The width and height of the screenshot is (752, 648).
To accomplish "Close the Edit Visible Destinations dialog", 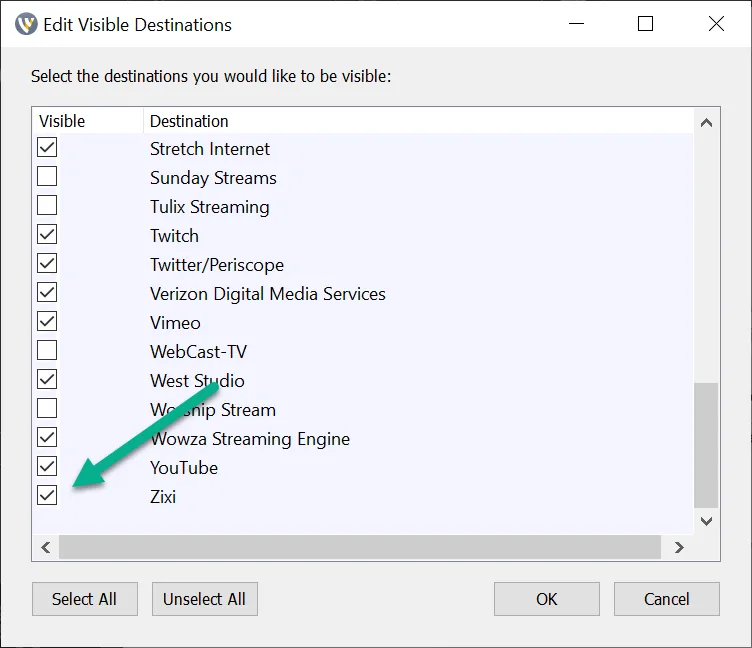I will pyautogui.click(x=716, y=24).
